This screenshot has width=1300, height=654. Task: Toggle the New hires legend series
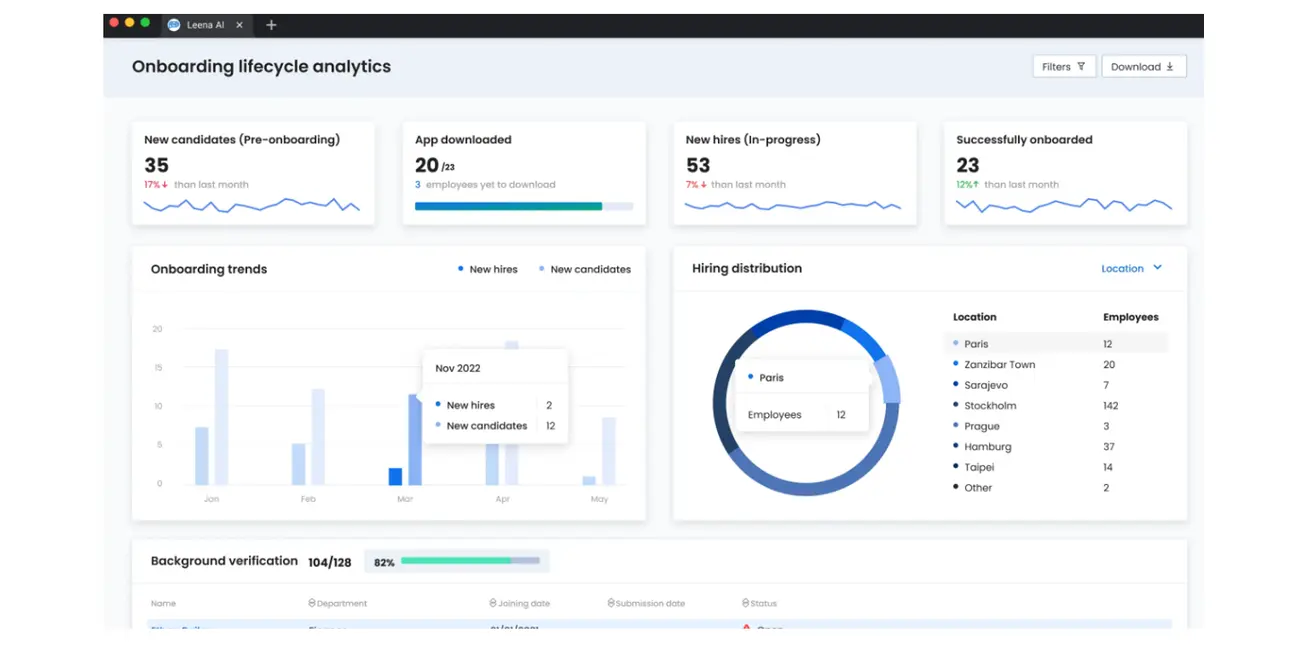click(487, 269)
